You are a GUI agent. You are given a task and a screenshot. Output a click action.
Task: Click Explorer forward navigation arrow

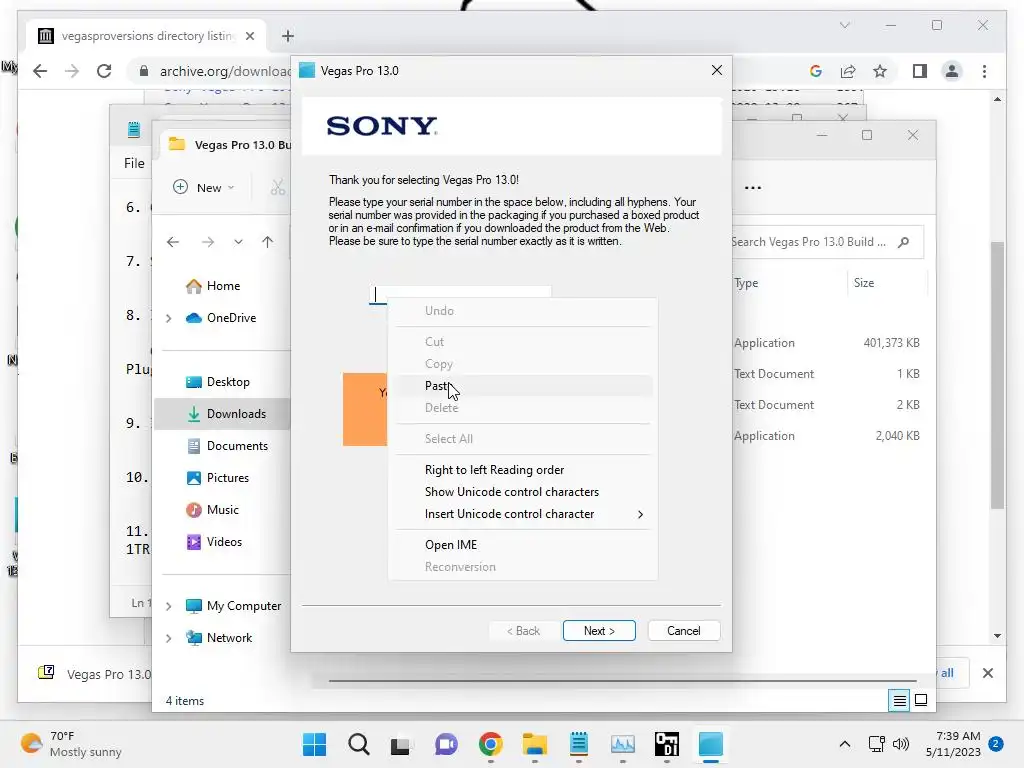[208, 242]
